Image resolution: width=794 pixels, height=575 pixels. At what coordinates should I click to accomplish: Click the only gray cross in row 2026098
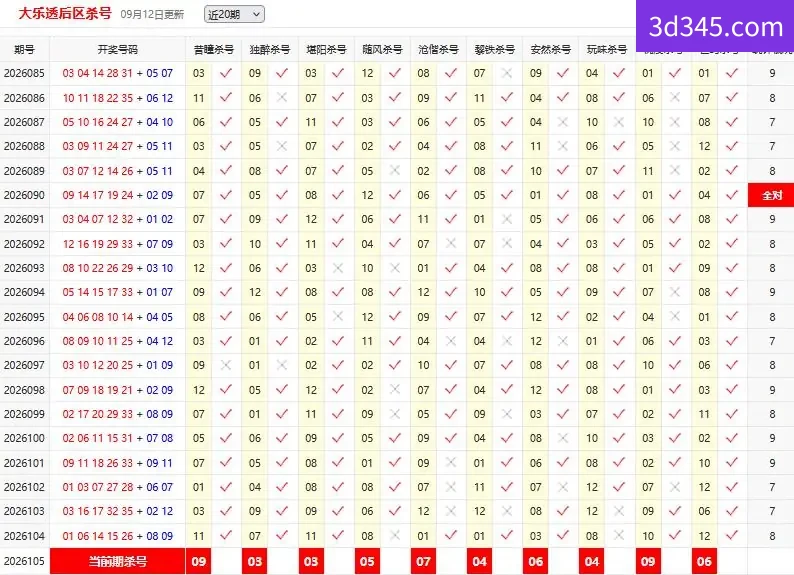[394, 390]
